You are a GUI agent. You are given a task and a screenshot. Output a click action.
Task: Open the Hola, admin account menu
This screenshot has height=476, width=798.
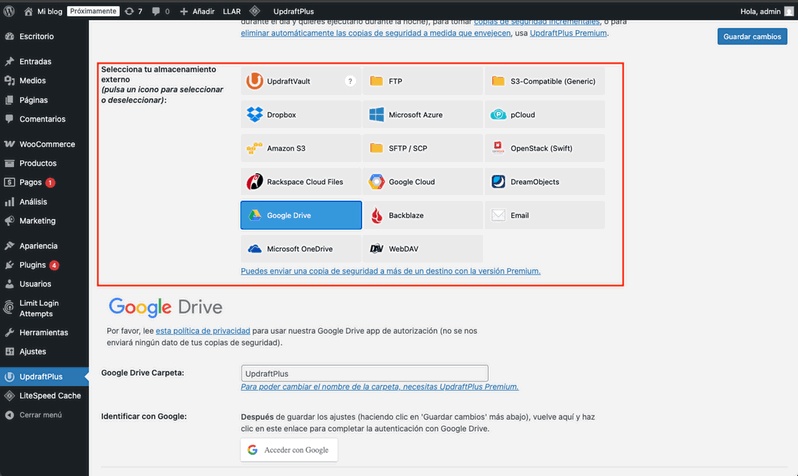pyautogui.click(x=766, y=11)
